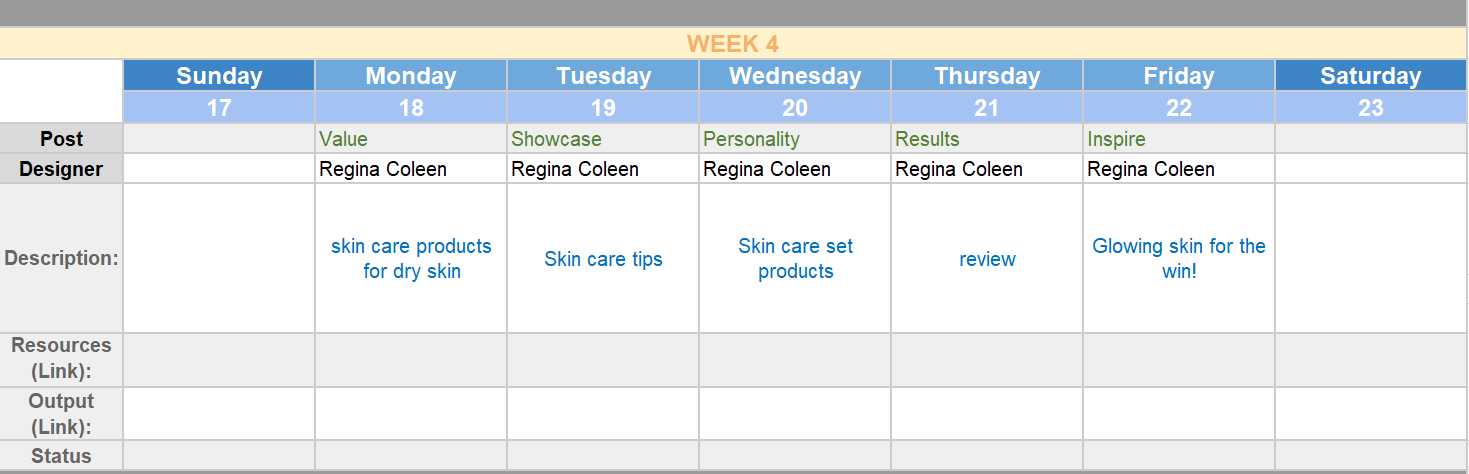Click the Status row label
Screen dimensions: 1469x474
coord(62,456)
